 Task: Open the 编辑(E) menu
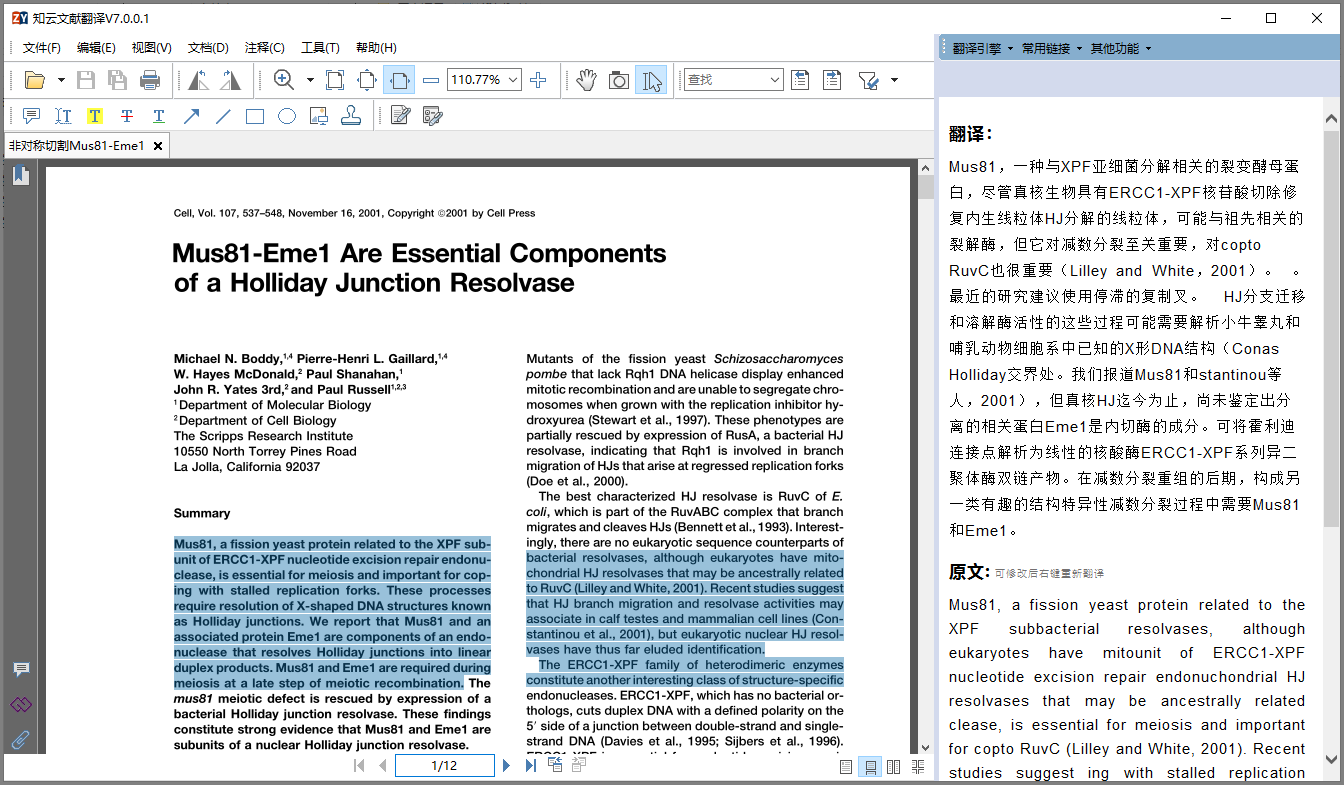96,48
